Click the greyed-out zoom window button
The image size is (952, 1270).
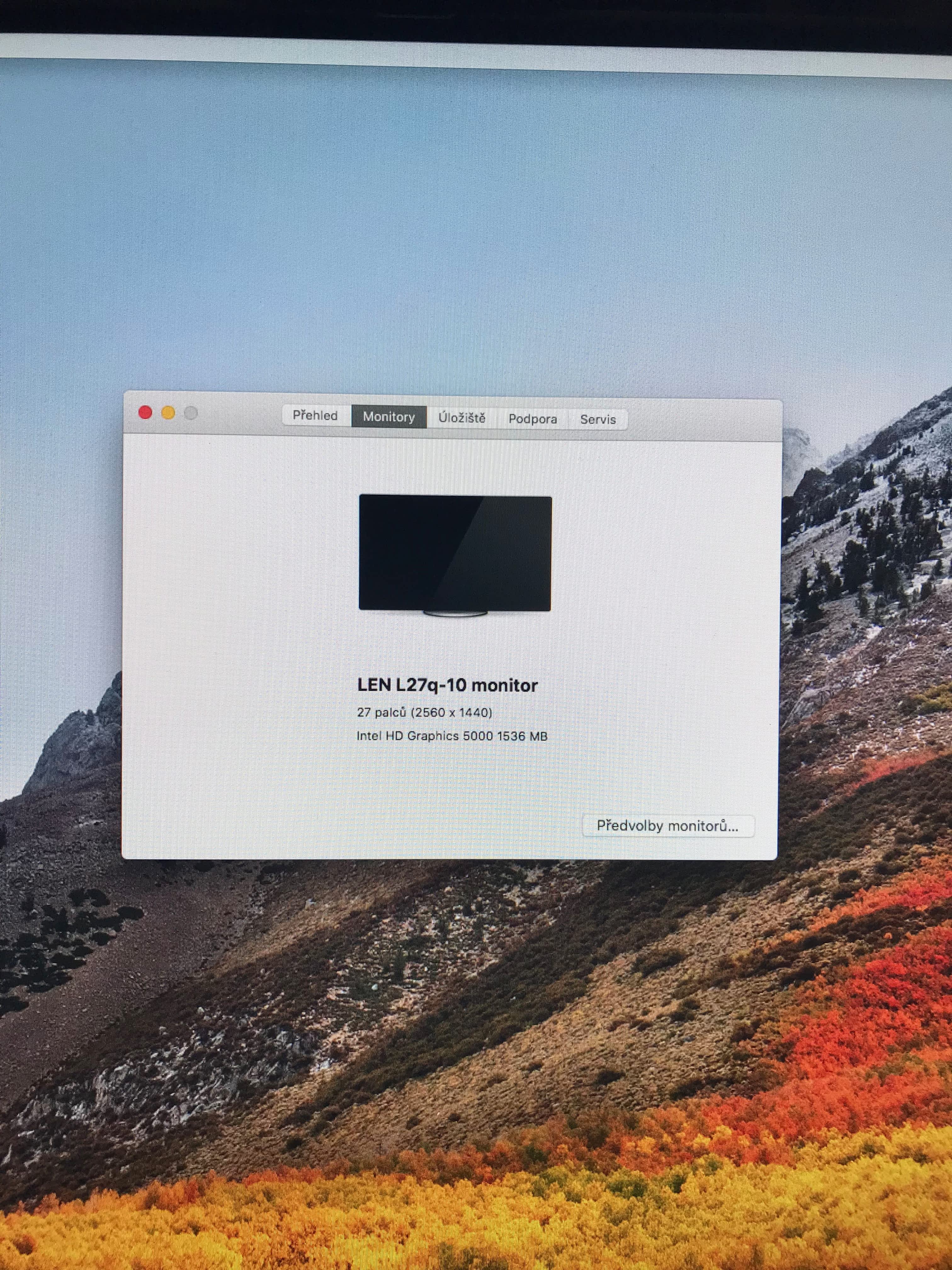click(x=191, y=413)
